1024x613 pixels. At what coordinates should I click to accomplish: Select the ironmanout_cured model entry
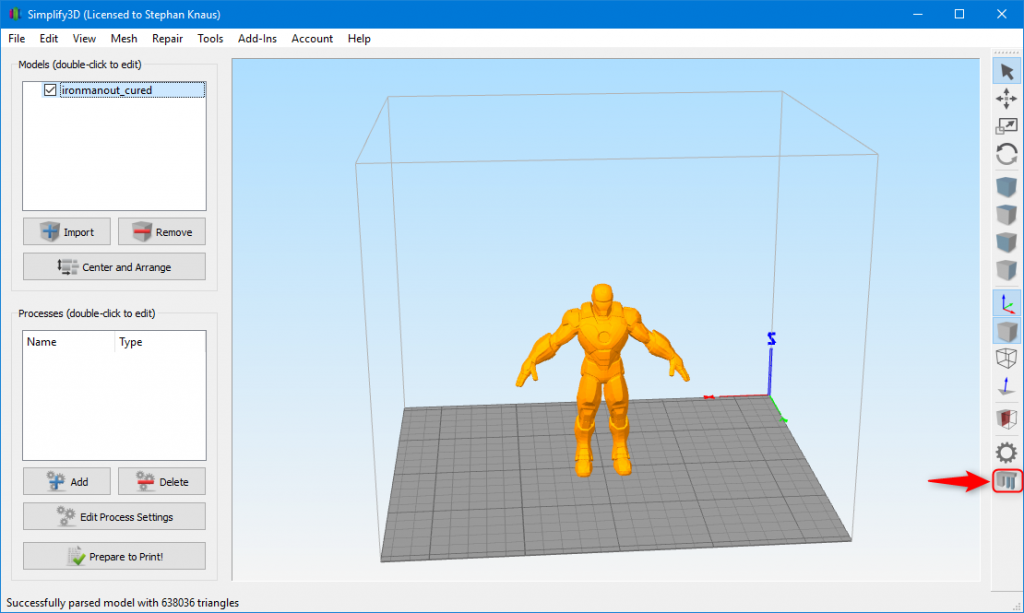pyautogui.click(x=110, y=89)
